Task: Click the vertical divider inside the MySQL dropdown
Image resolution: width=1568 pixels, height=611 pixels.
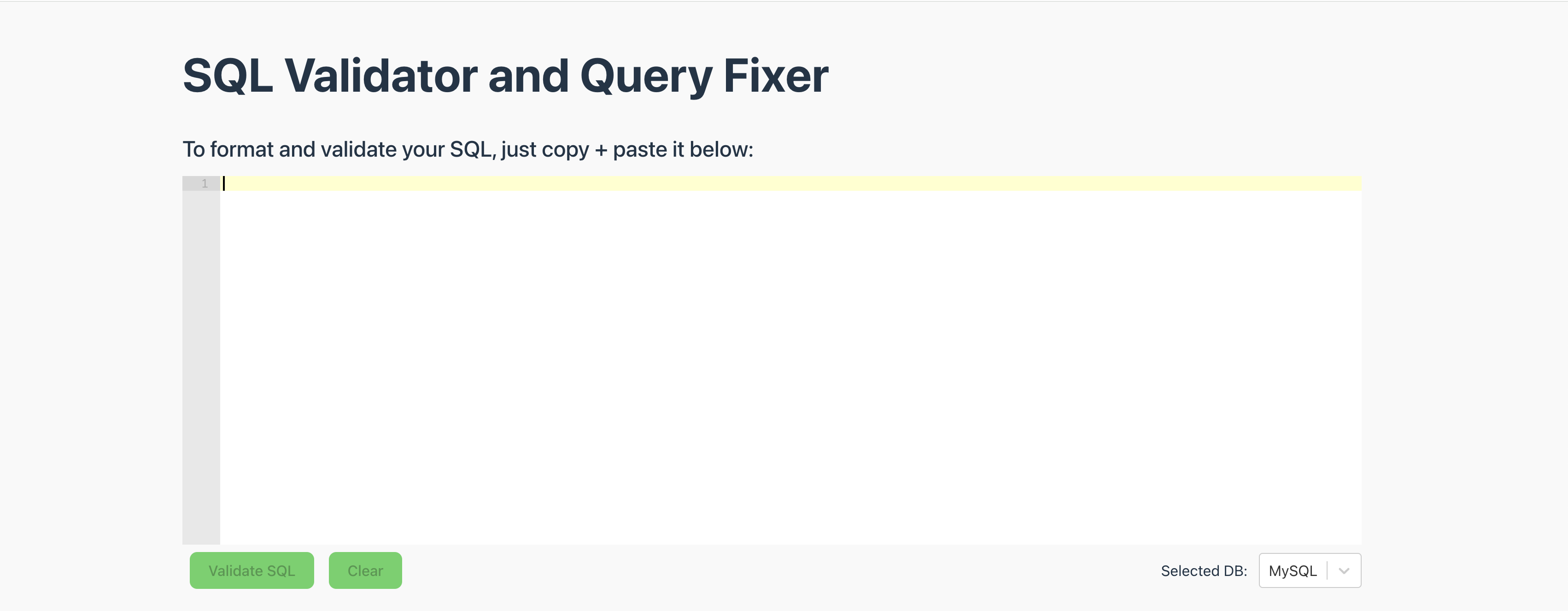Action: (1327, 570)
